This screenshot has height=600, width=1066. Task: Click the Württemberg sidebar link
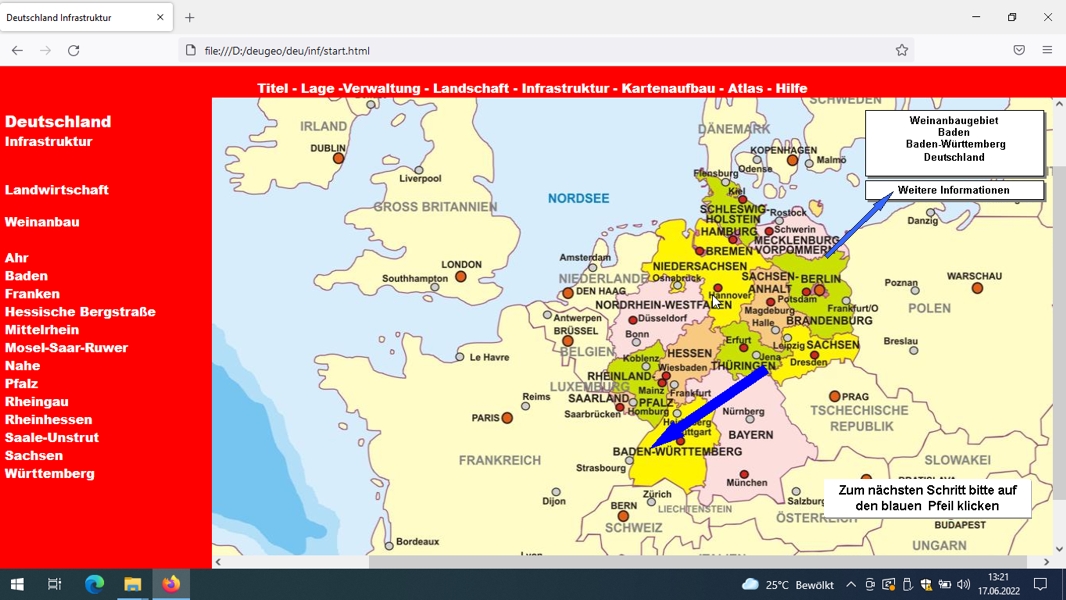click(x=50, y=474)
